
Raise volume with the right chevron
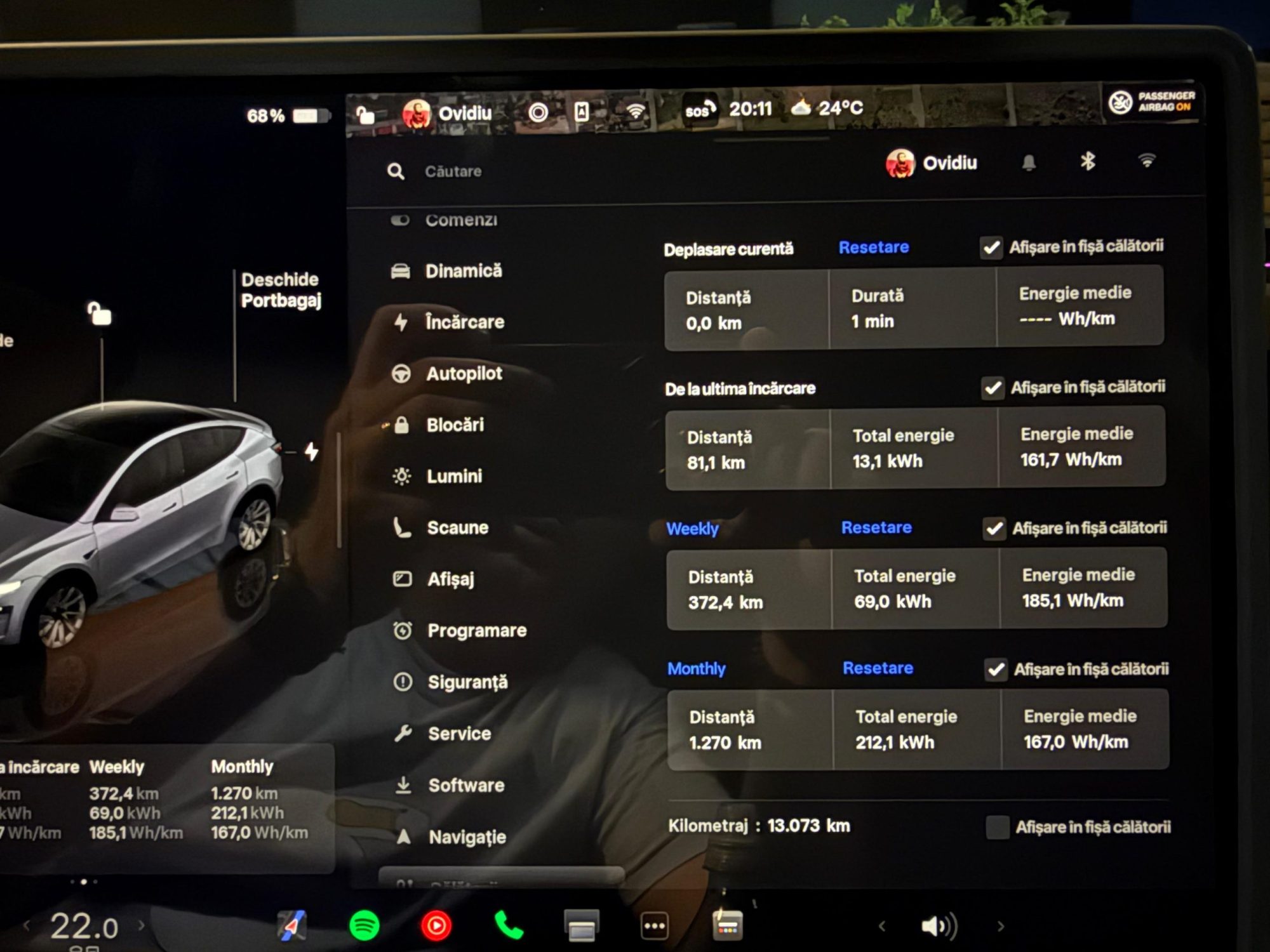[1001, 927]
